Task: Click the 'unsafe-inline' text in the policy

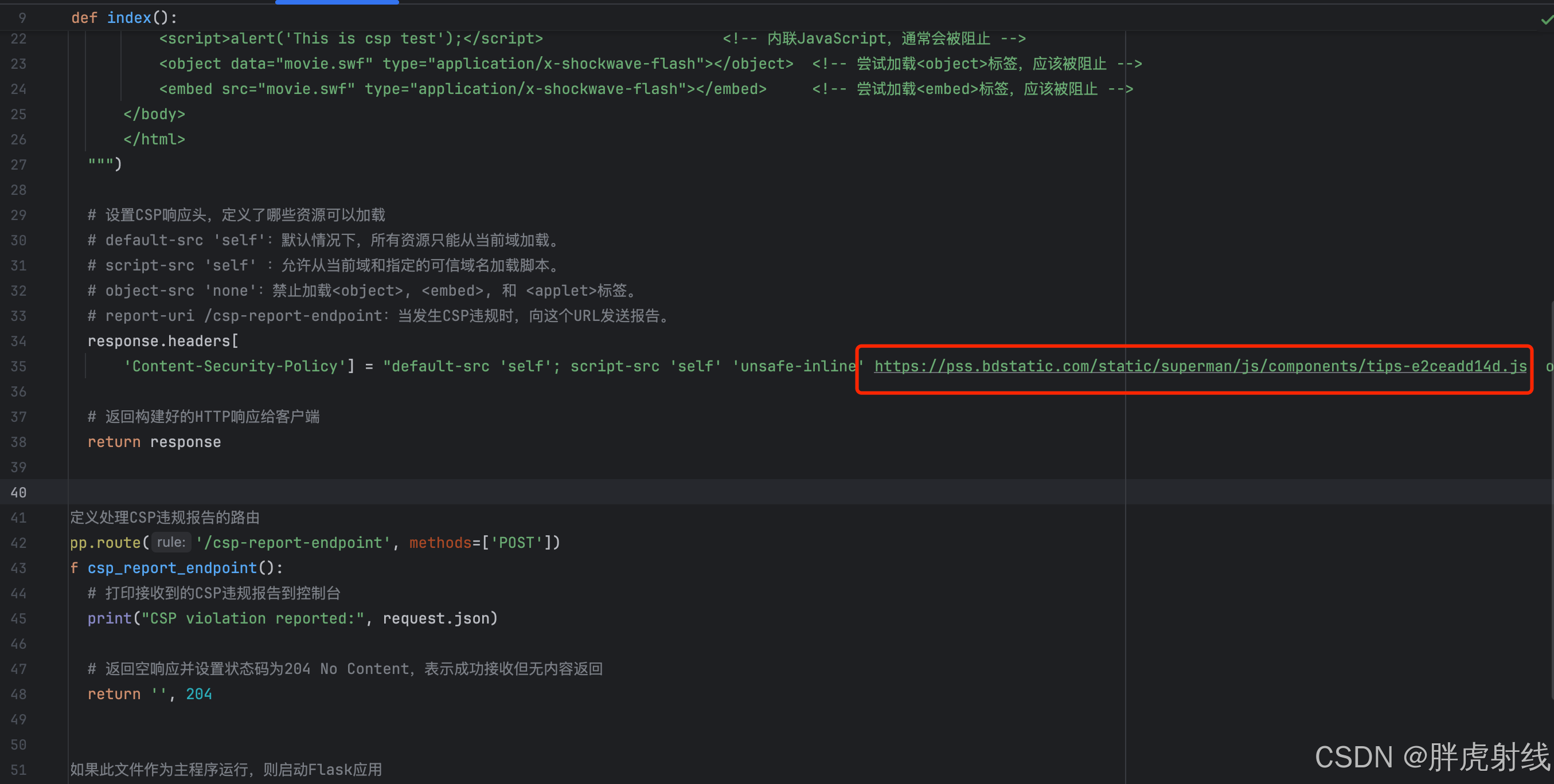Action: click(x=798, y=366)
